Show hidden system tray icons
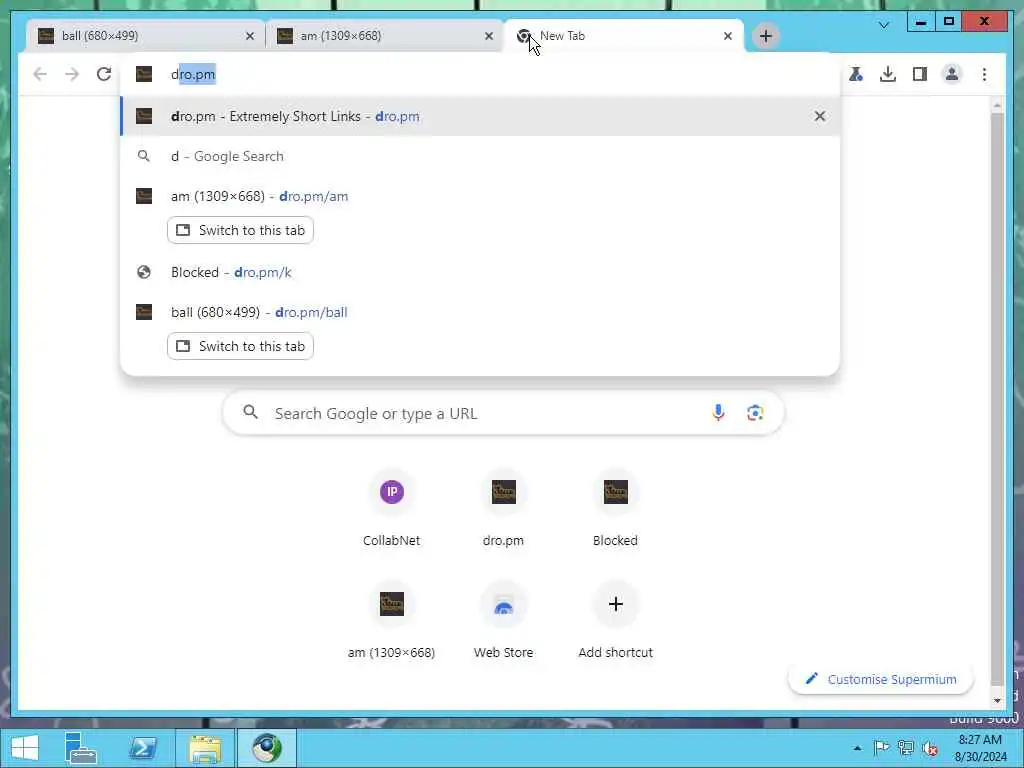Image resolution: width=1024 pixels, height=768 pixels. (857, 748)
